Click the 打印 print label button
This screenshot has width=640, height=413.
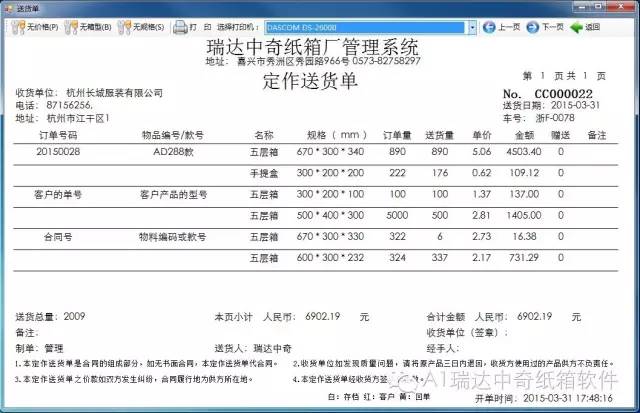point(201,28)
